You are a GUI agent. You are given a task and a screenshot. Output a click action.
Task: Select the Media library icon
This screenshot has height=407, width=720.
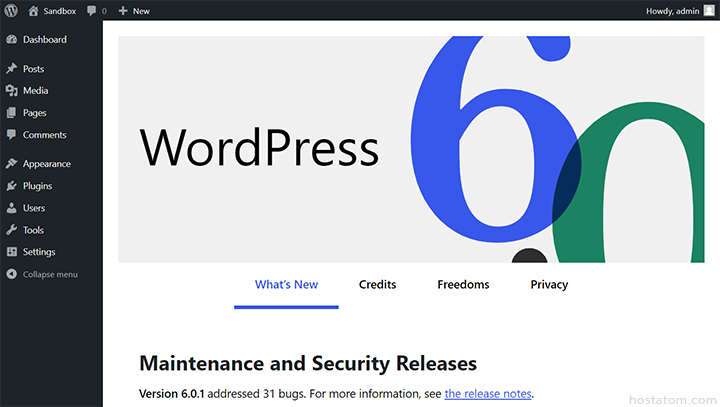11,91
